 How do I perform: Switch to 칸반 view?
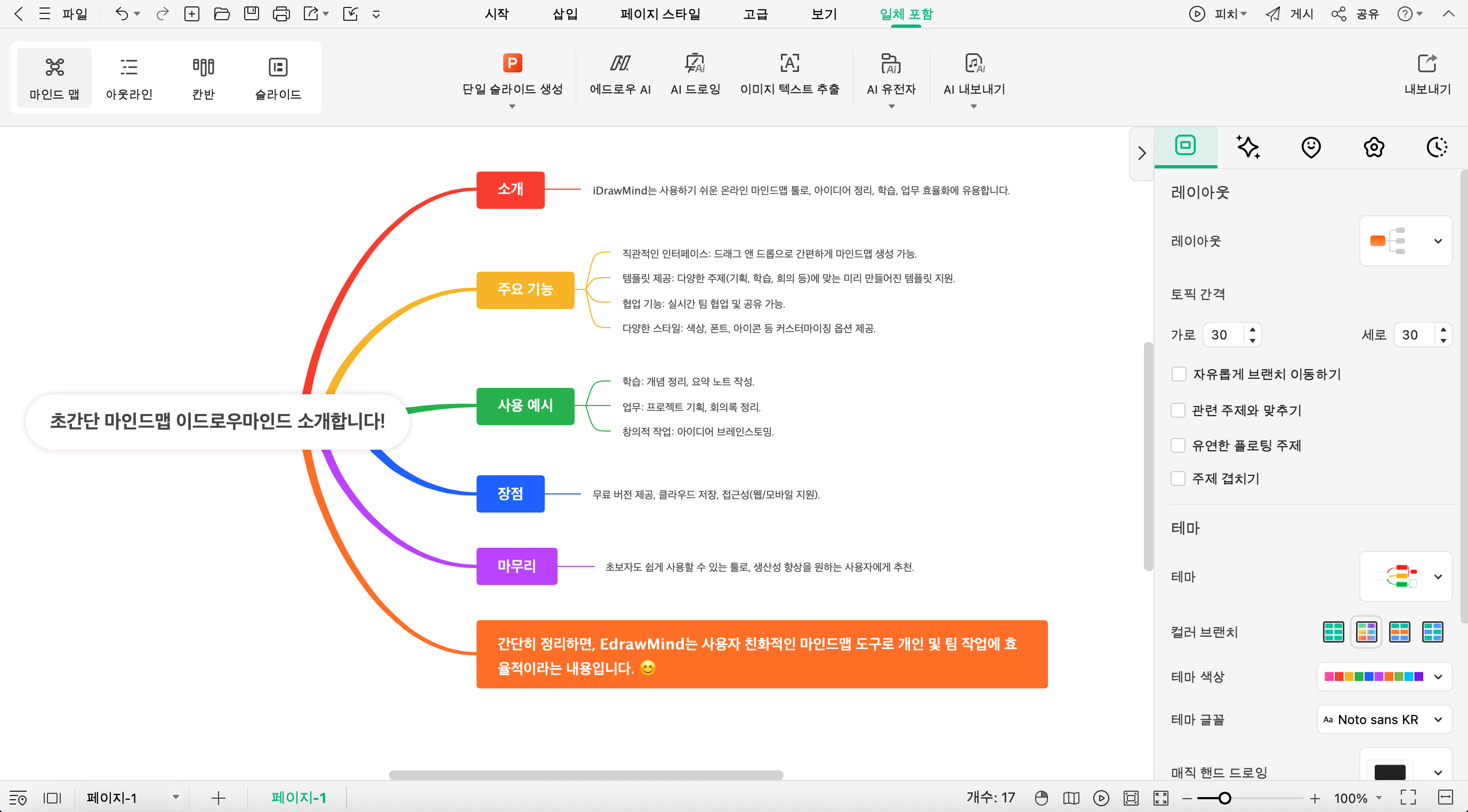[204, 78]
